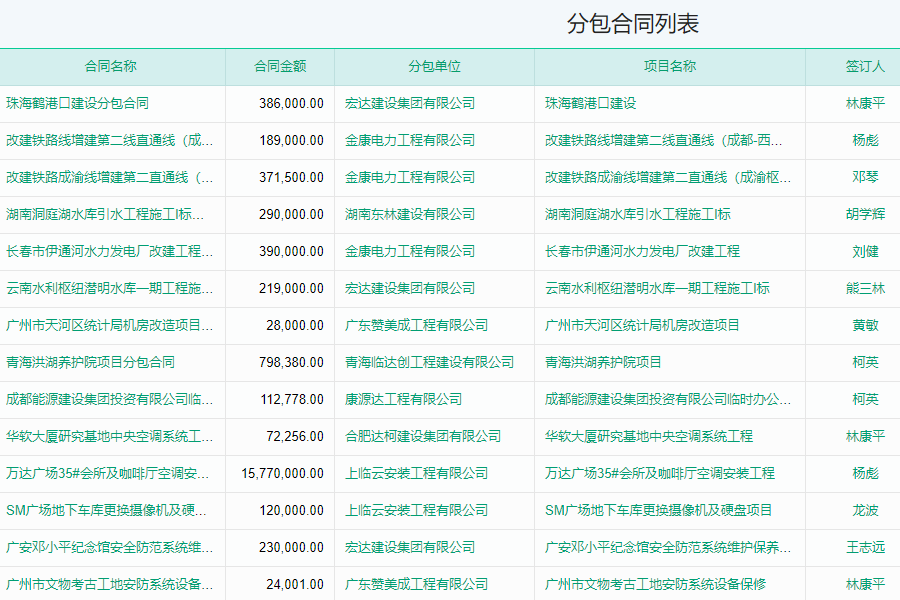Open project 华软大厦研究基地中央空调系统工程
The image size is (900, 600).
[649, 436]
